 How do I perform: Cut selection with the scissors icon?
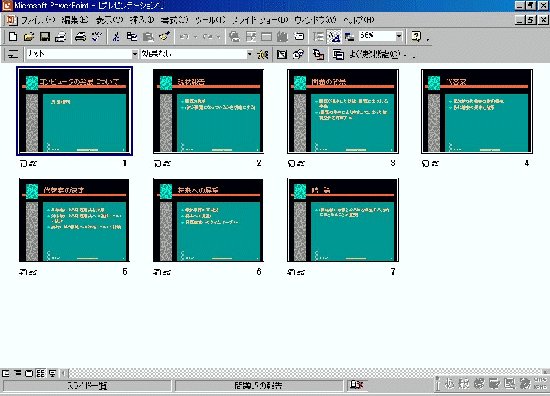tap(116, 36)
